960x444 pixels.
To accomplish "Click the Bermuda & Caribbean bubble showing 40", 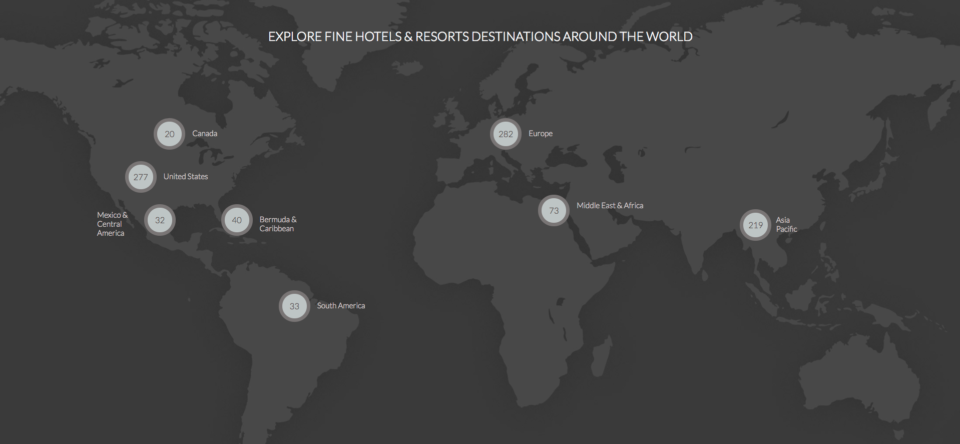I will (x=237, y=220).
